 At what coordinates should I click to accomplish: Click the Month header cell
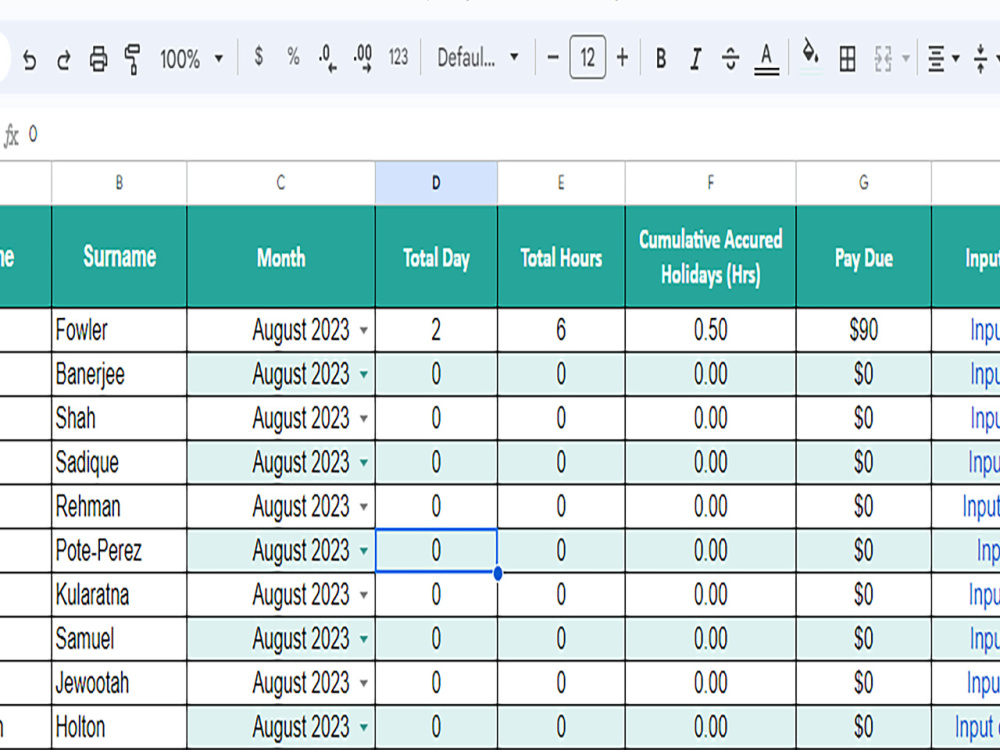click(x=281, y=256)
